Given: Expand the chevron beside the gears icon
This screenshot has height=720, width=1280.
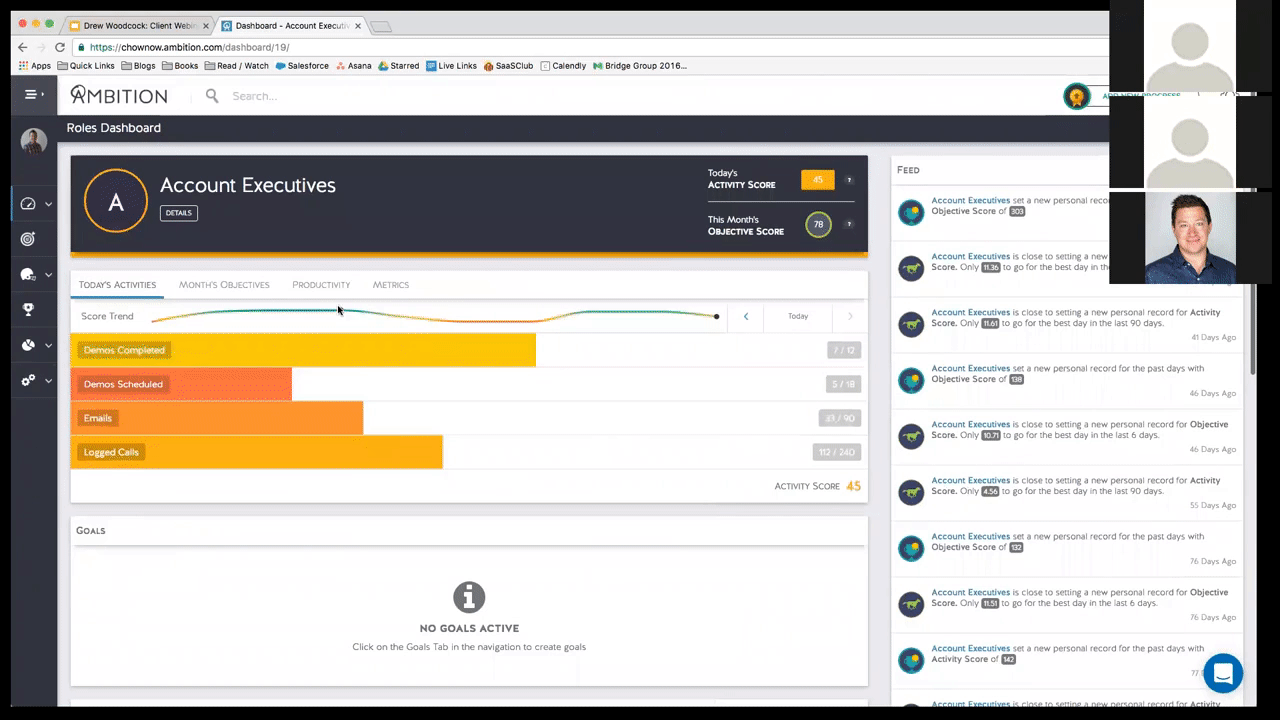Looking at the screenshot, I should tap(47, 380).
